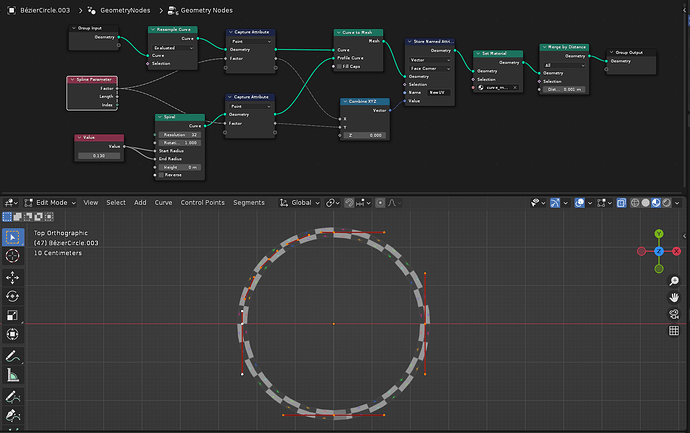Activate the 3D Cursor tool
This screenshot has height=433, width=690.
tap(13, 256)
